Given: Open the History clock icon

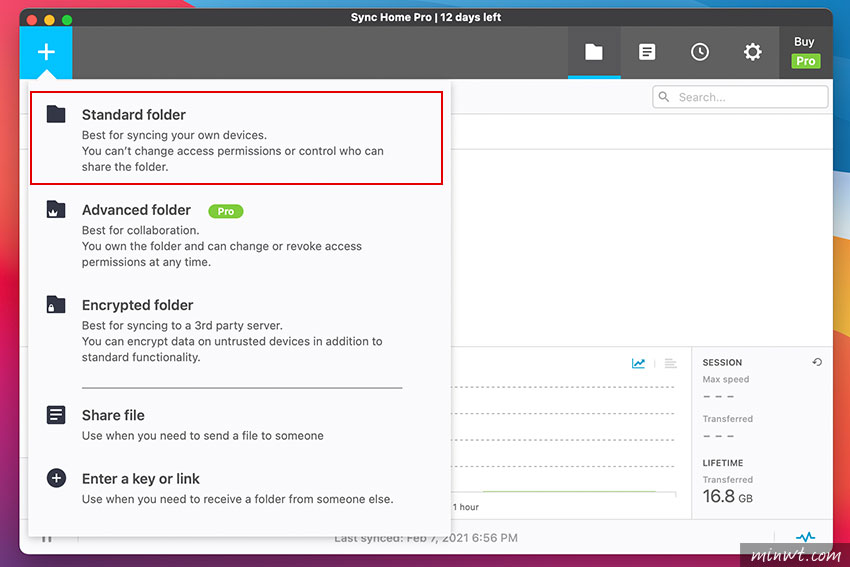Looking at the screenshot, I should pos(700,52).
